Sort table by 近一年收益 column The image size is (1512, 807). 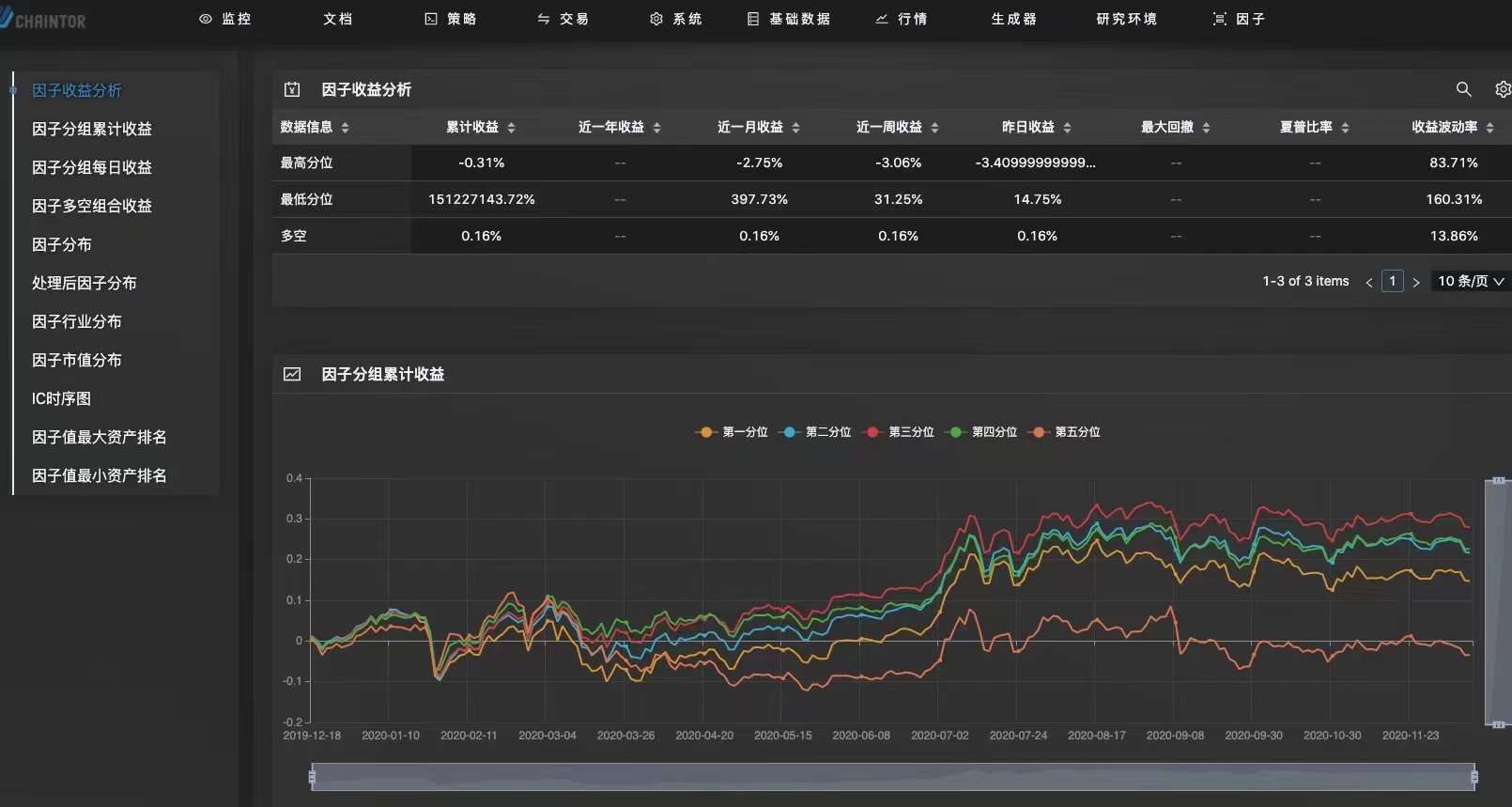(656, 128)
